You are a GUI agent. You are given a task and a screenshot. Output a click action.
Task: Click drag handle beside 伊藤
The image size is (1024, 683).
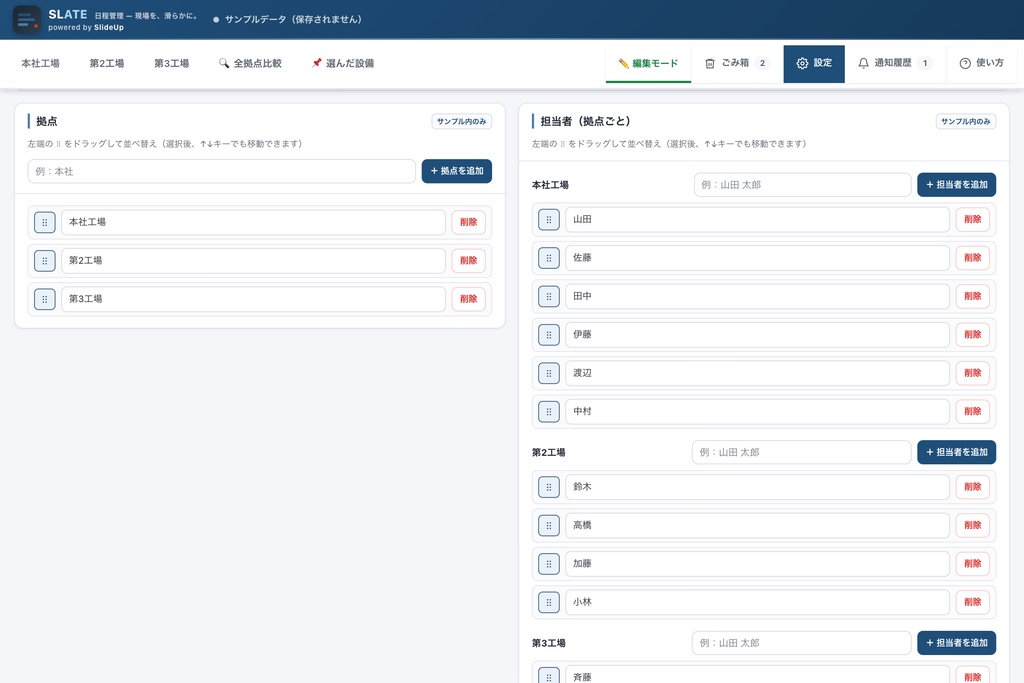pyautogui.click(x=549, y=334)
